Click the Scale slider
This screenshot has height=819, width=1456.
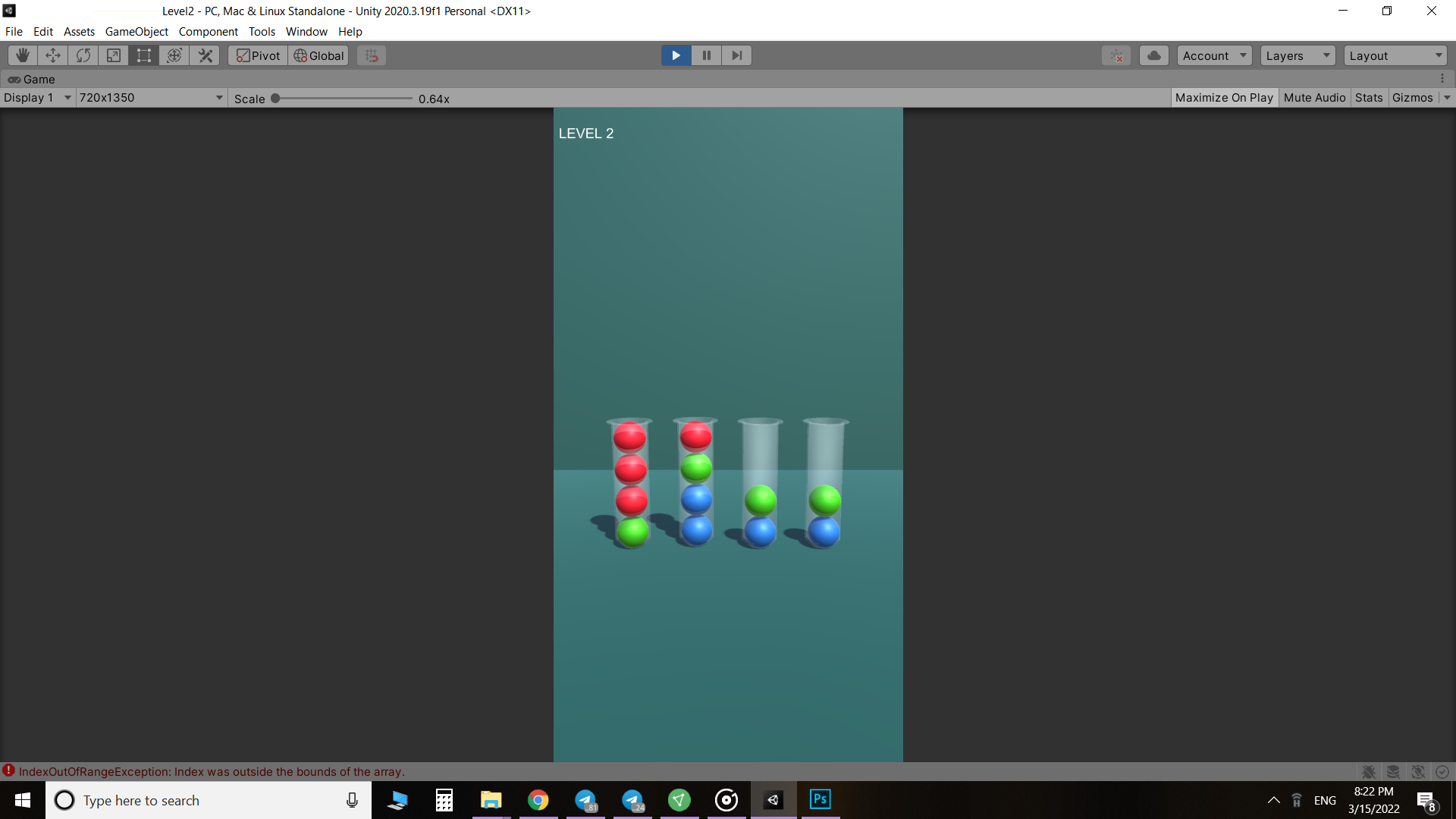343,99
